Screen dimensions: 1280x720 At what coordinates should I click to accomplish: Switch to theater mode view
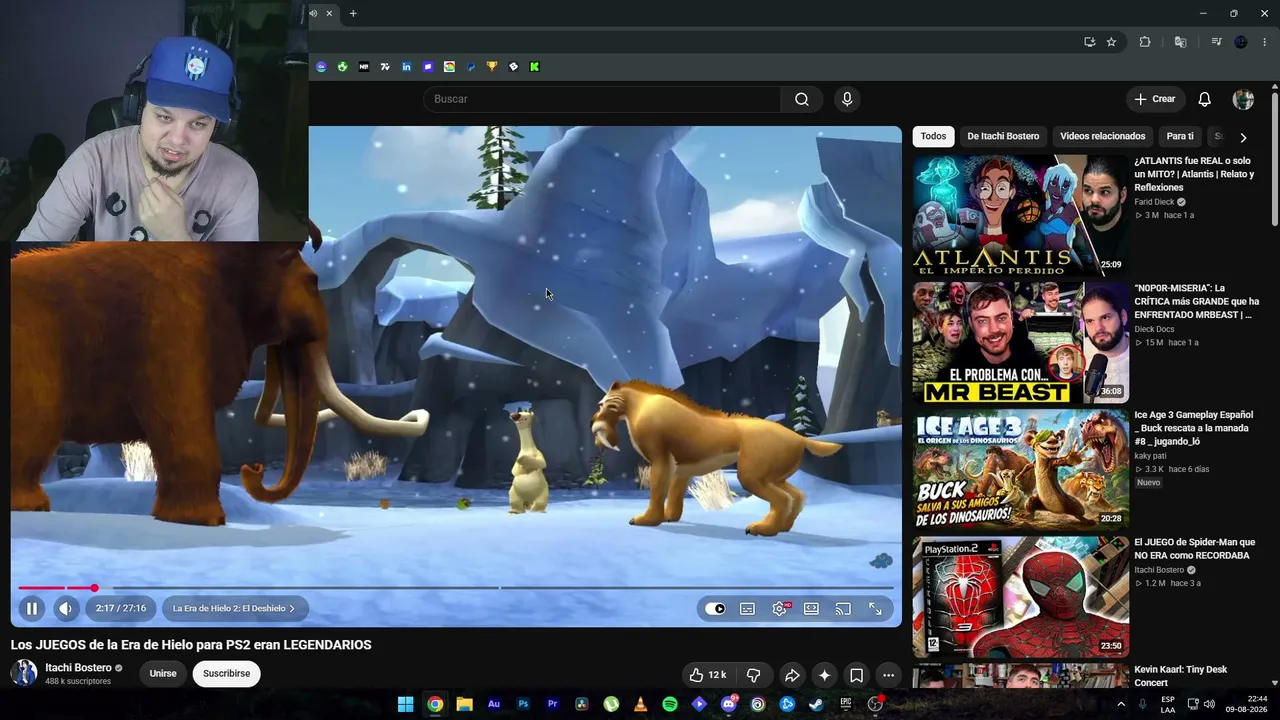(811, 608)
